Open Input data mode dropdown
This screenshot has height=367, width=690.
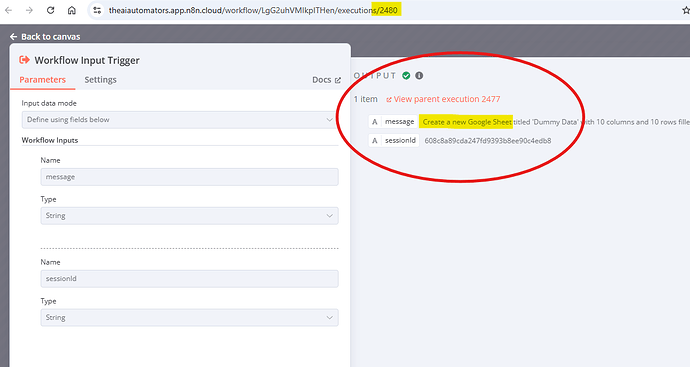[180, 120]
